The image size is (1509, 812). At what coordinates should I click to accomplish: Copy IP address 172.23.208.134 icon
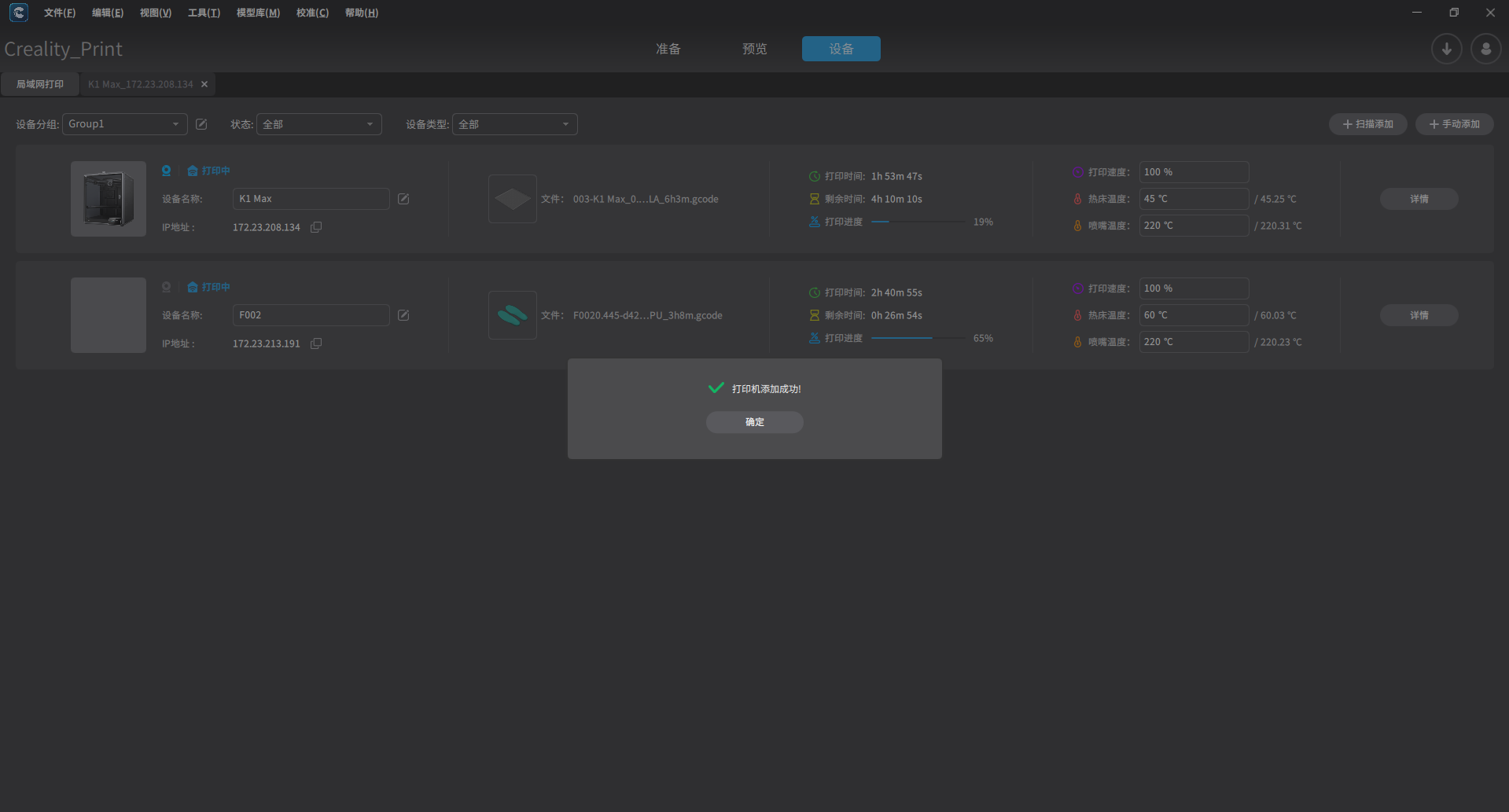(316, 227)
